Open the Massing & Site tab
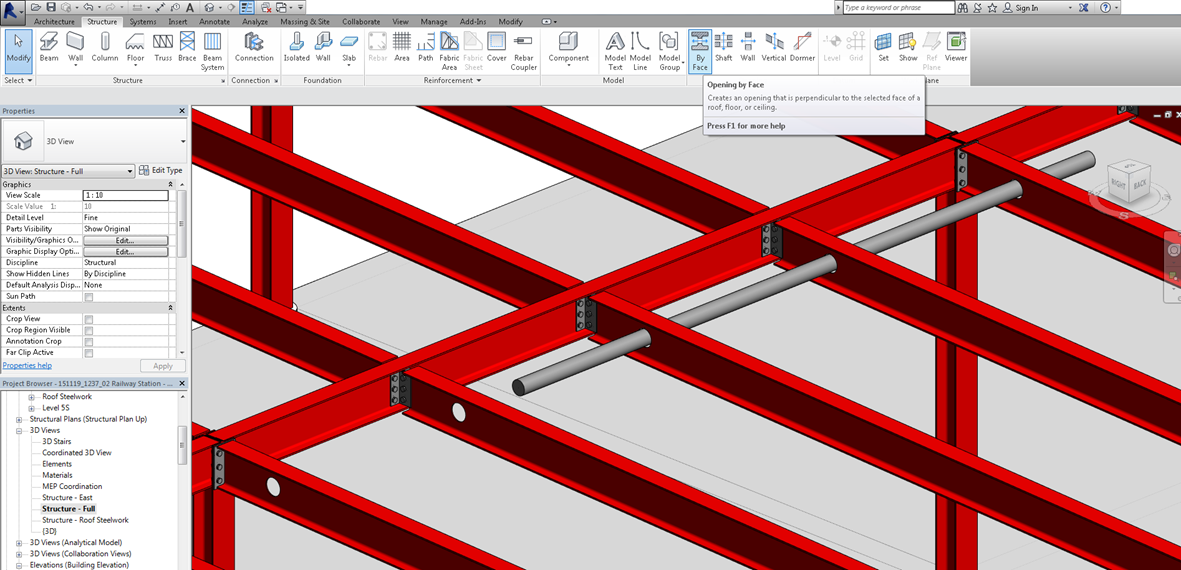 [305, 21]
